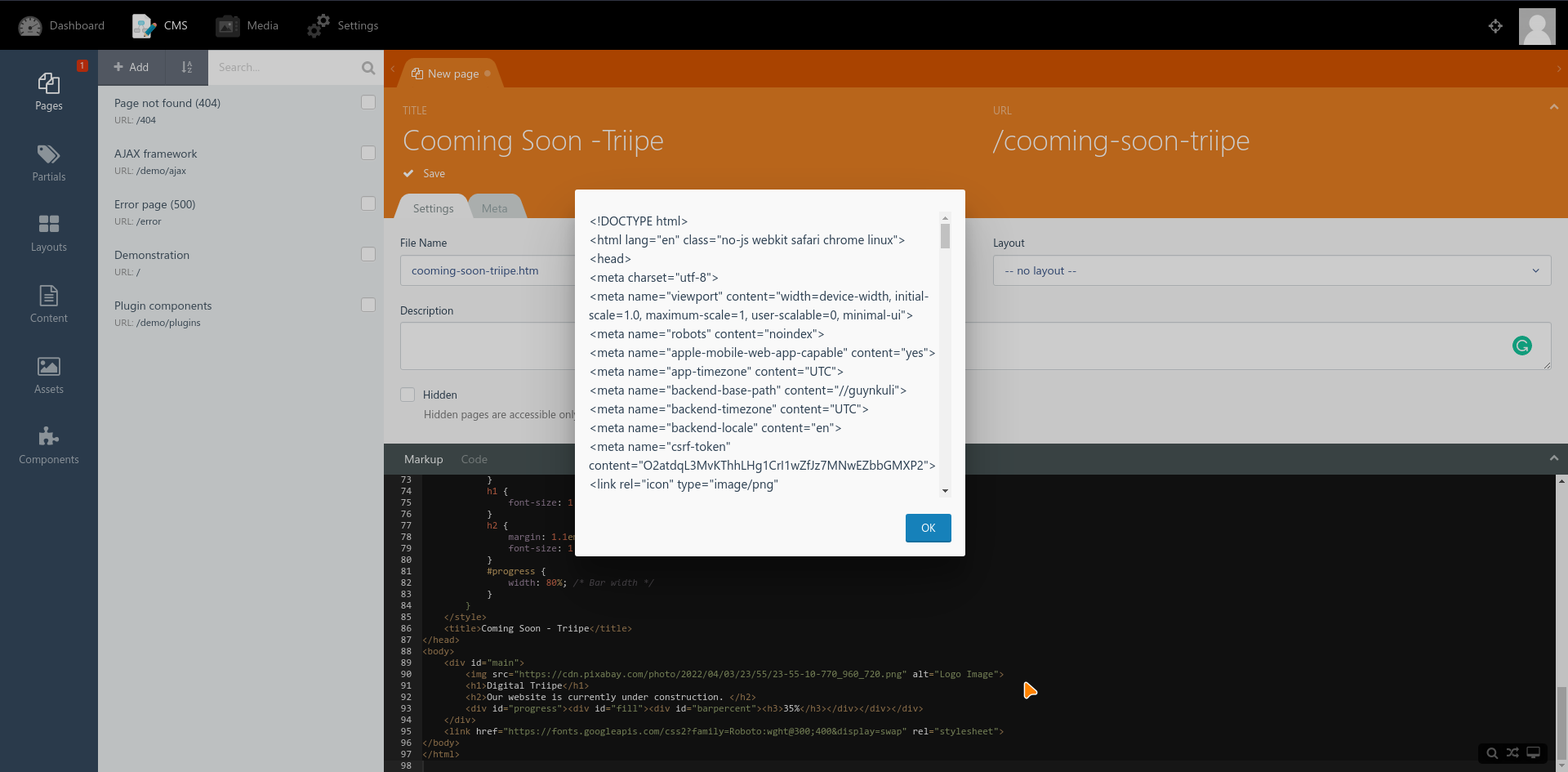Collapse the title and URL header panel
The height and width of the screenshot is (772, 1568).
1554,107
